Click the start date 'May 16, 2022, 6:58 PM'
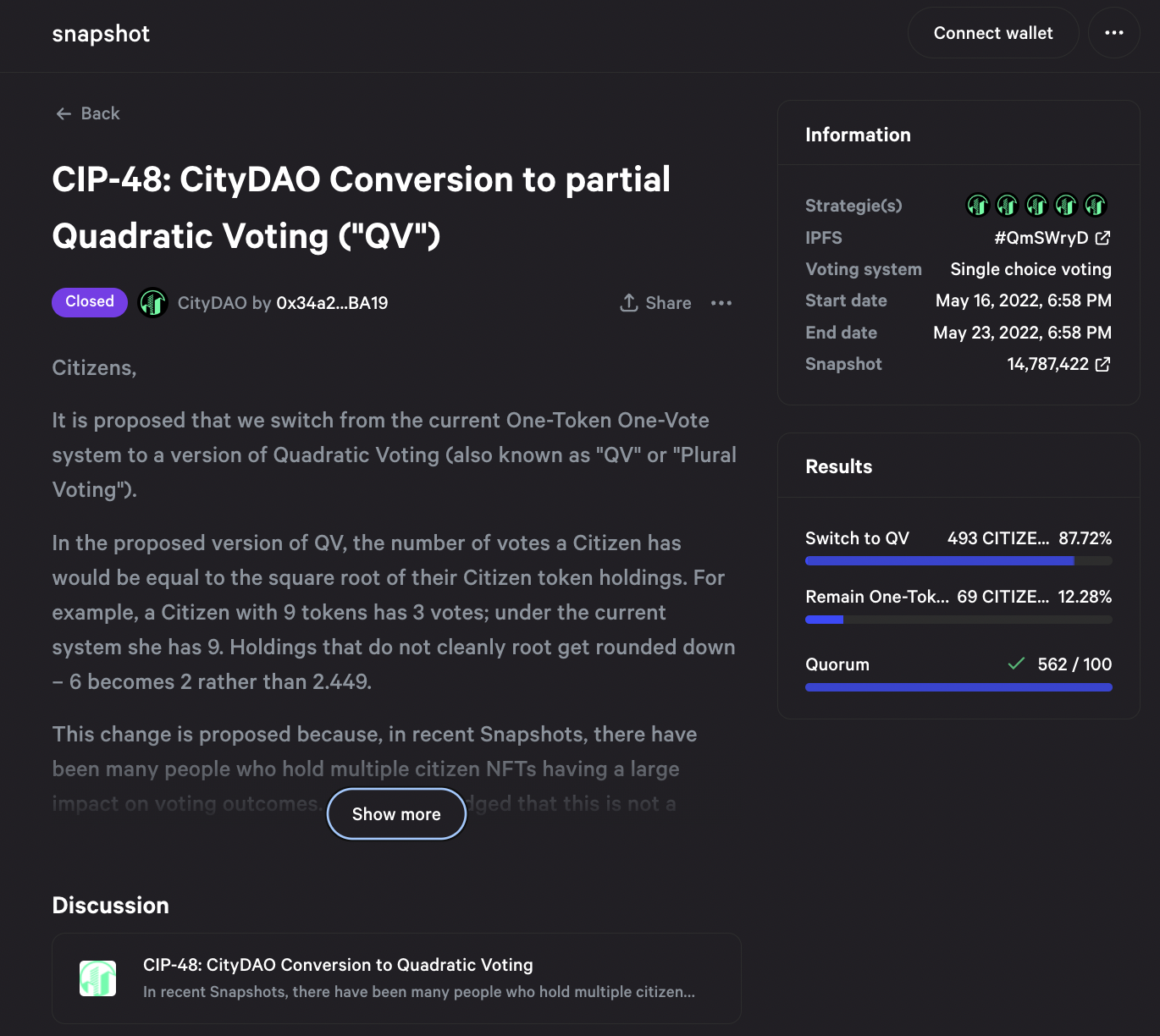Screen dimensions: 1160x1036 [1024, 300]
